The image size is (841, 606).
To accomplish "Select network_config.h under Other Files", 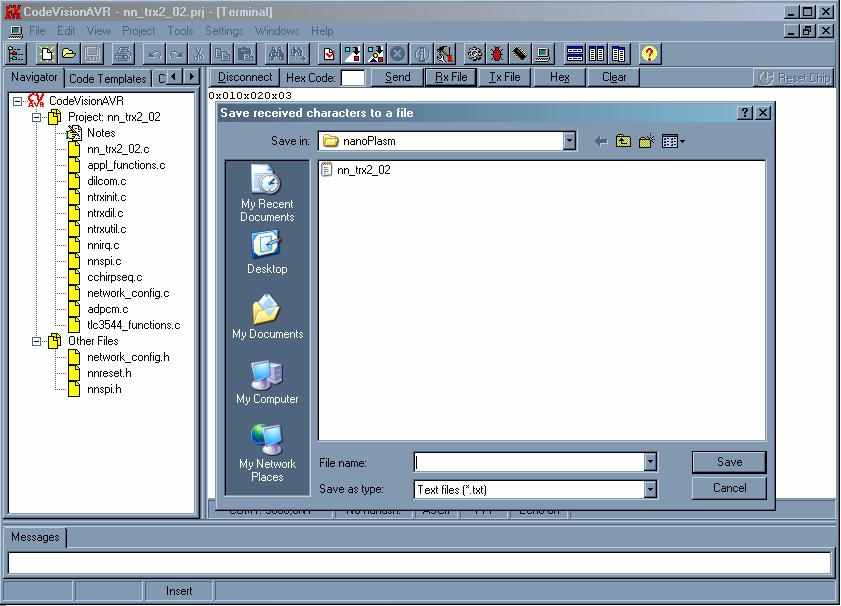I will click(128, 357).
